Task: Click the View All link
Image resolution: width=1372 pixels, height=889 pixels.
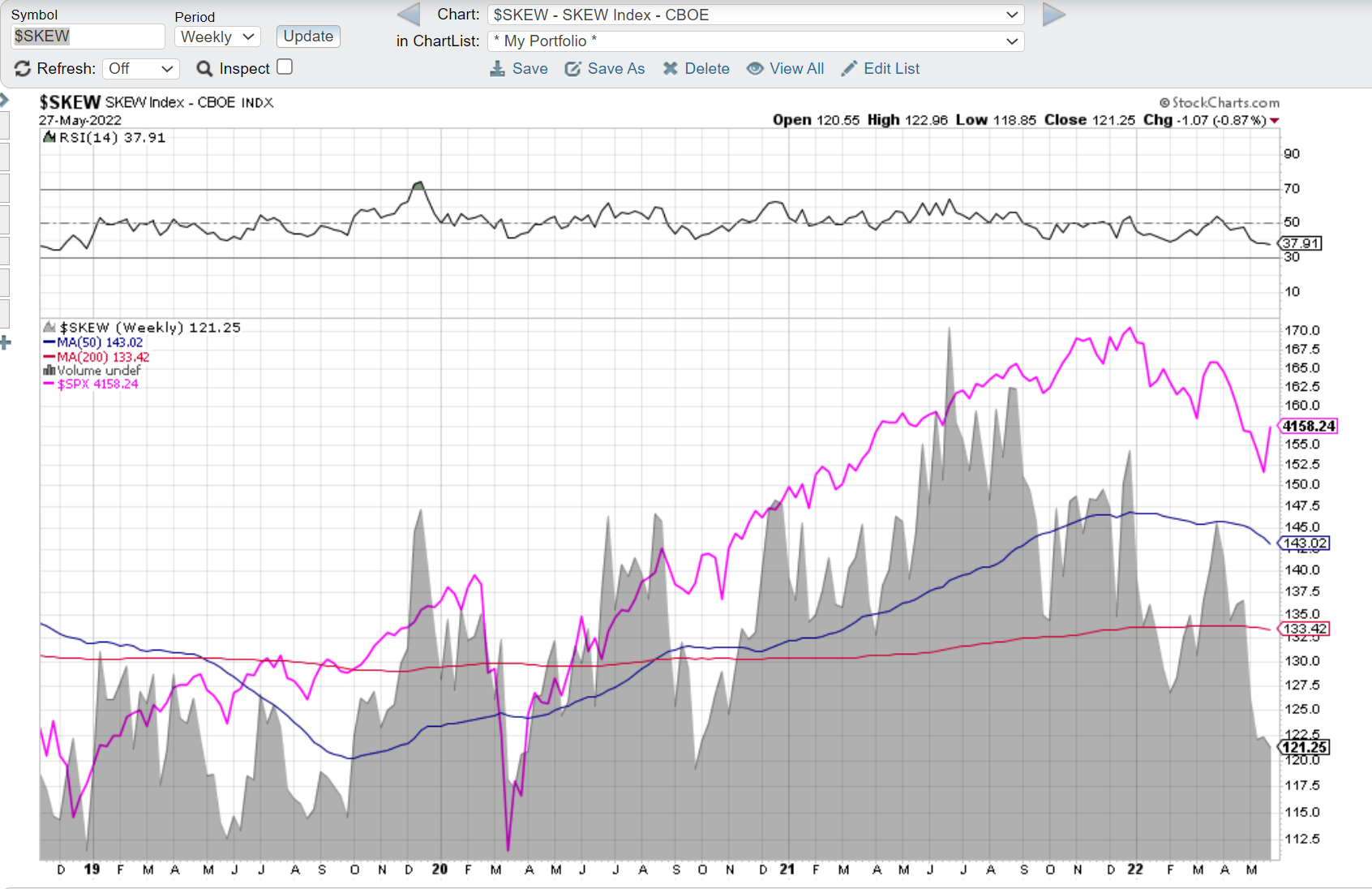Action: [797, 69]
